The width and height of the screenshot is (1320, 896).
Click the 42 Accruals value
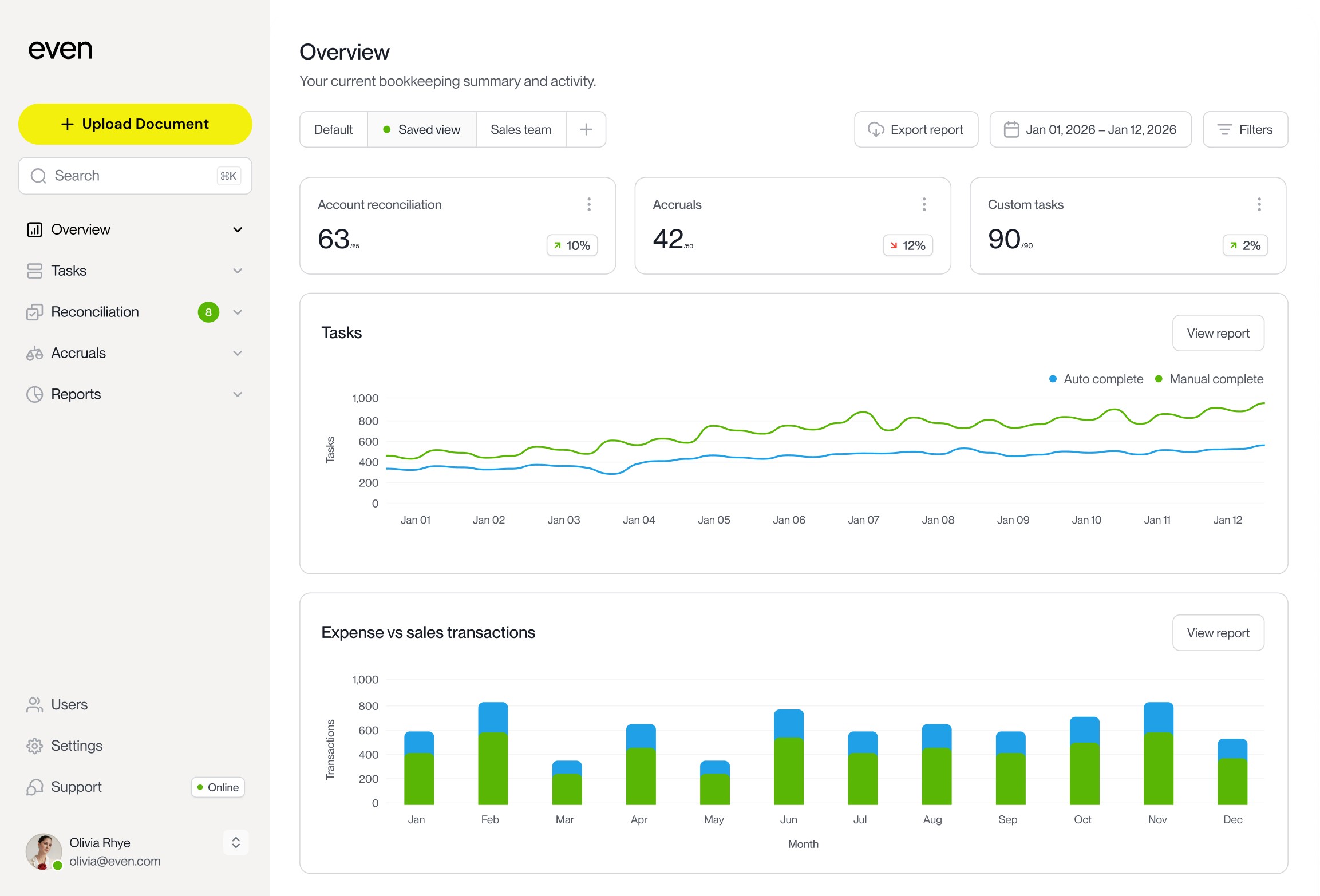tap(668, 239)
